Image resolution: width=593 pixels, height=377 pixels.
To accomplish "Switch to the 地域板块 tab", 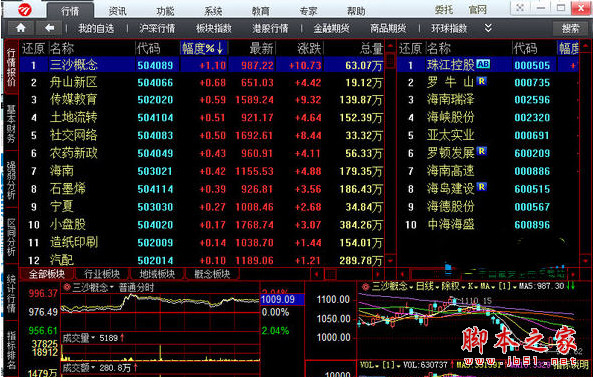I will [x=157, y=274].
